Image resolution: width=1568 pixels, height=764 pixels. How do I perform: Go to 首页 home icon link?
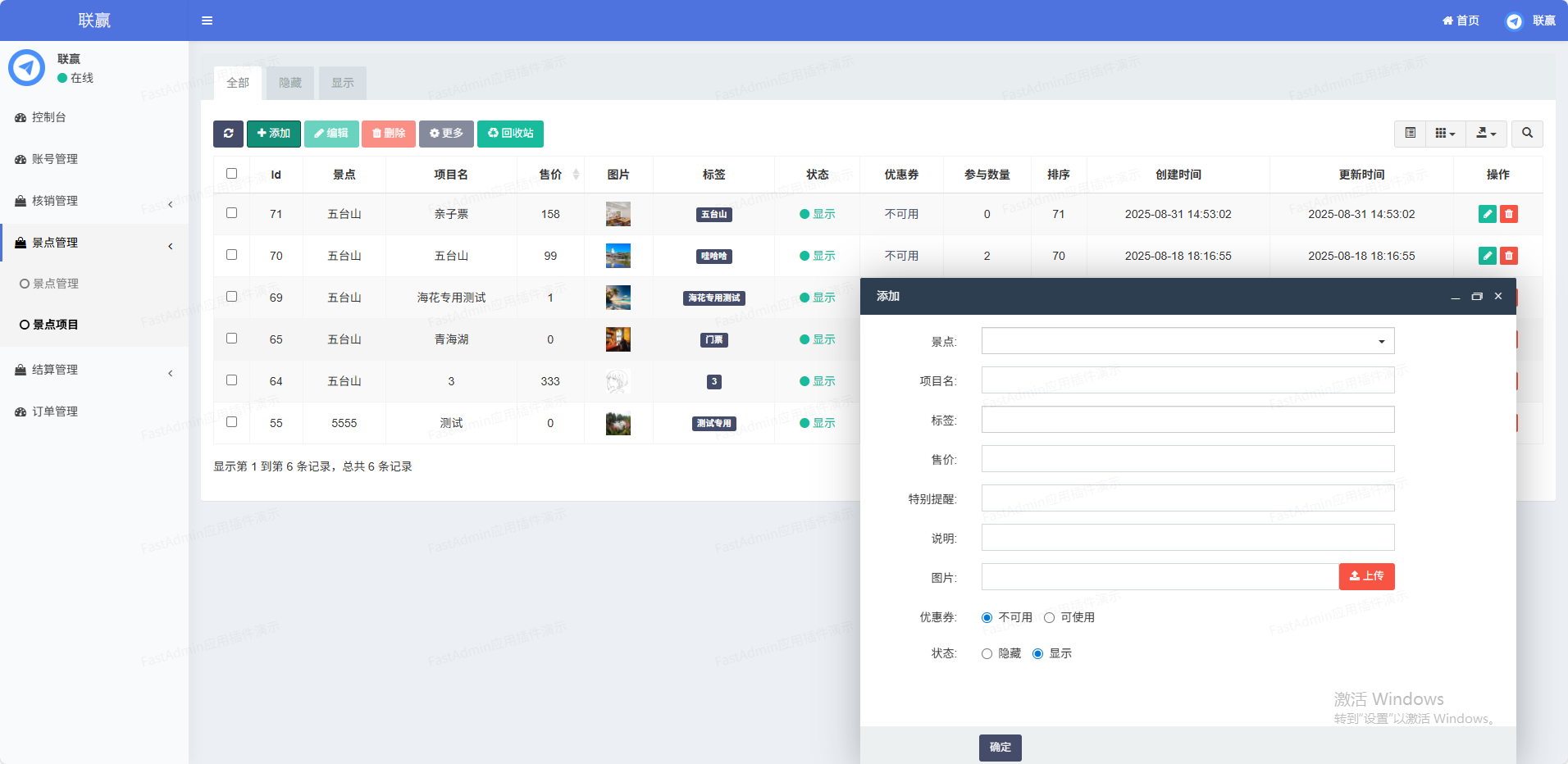(1461, 20)
